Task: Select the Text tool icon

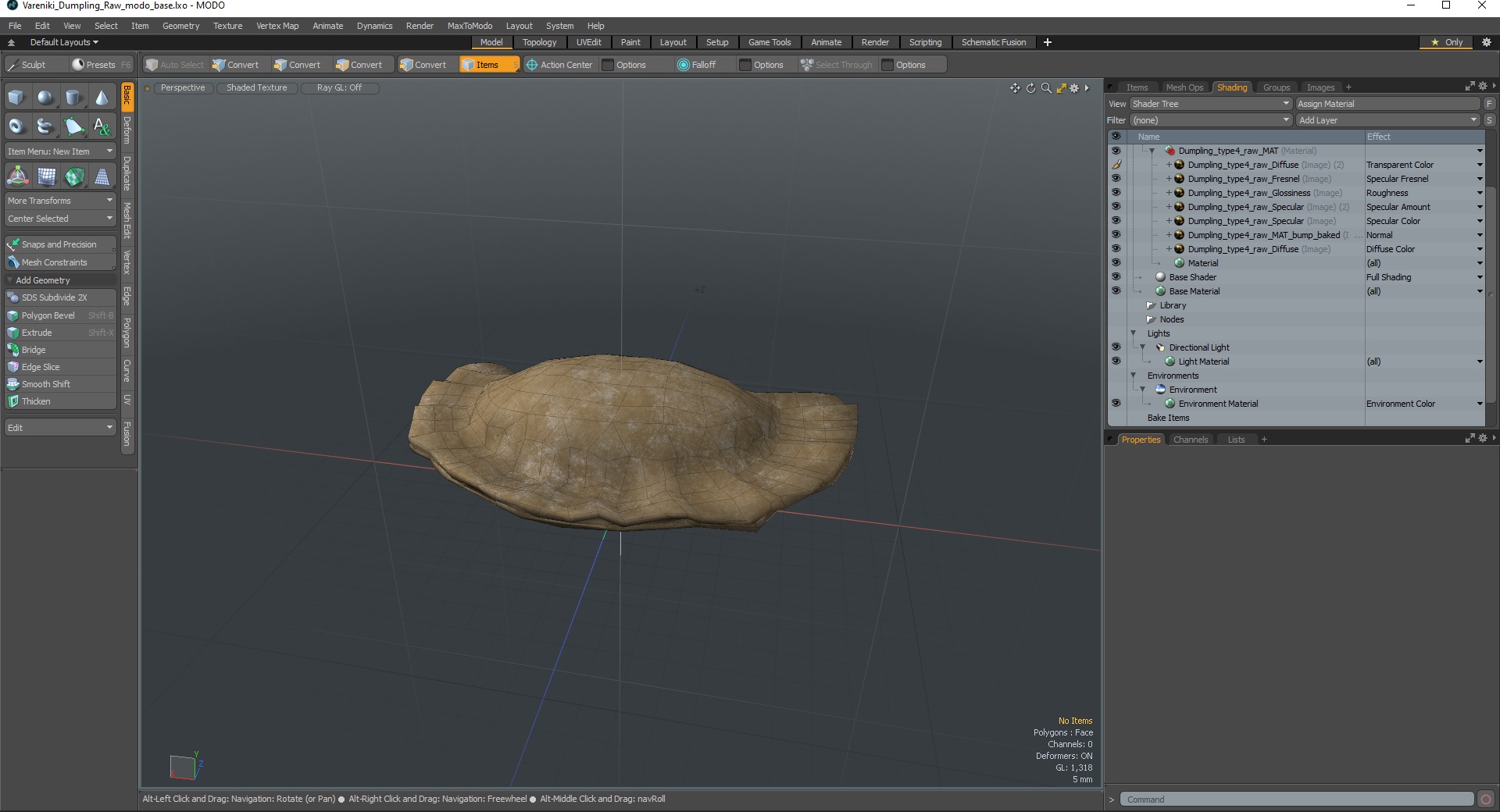Action: coord(102,126)
